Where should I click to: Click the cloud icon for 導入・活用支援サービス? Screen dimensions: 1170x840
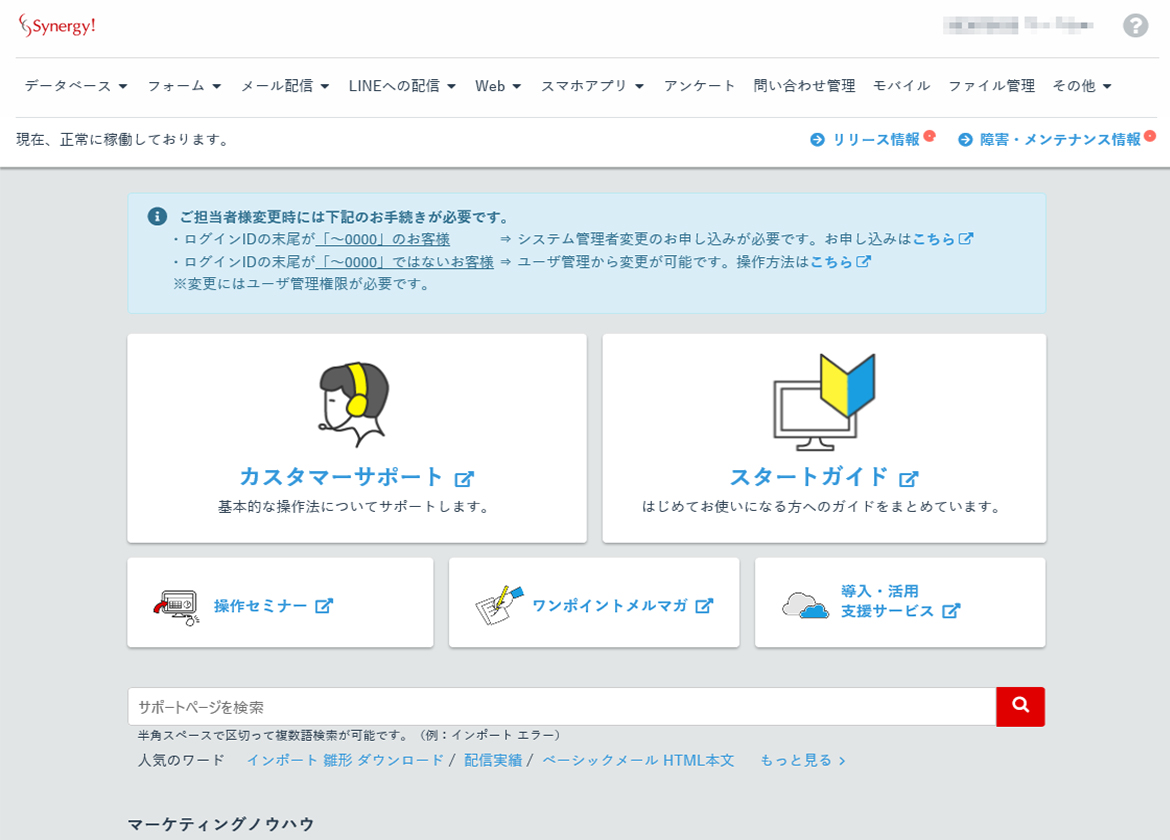[805, 605]
